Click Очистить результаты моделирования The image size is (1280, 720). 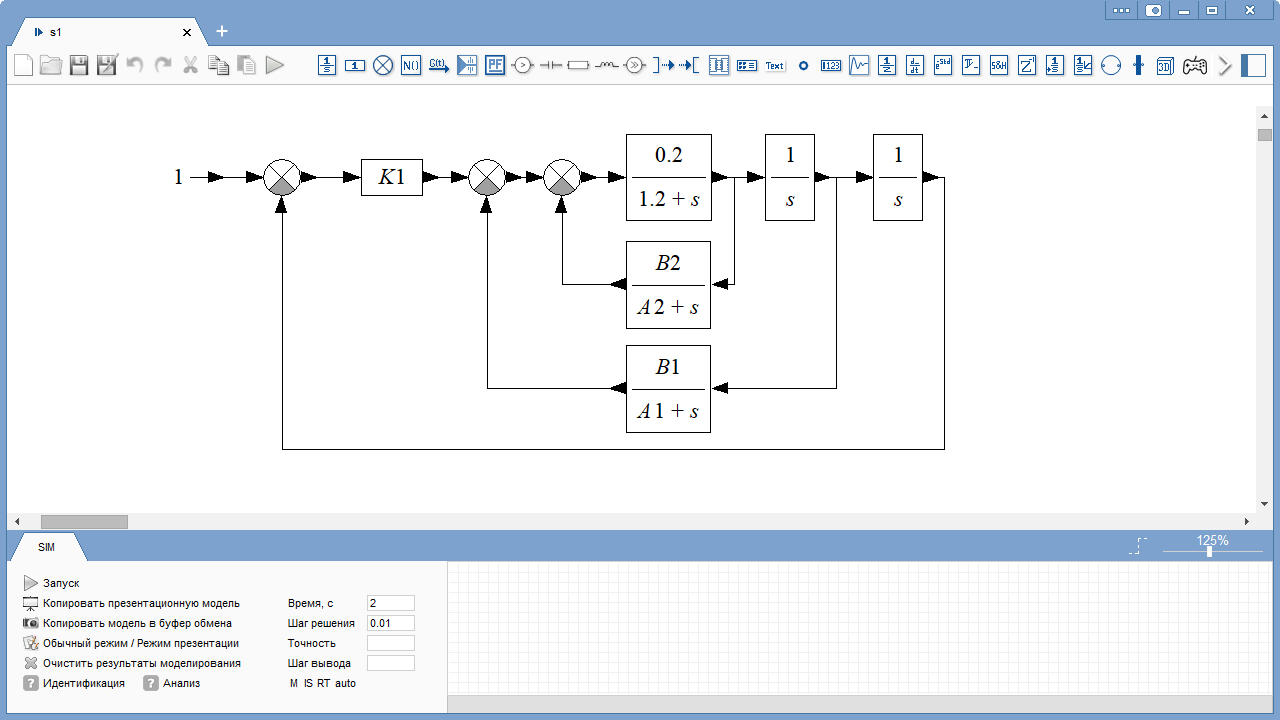coord(132,663)
